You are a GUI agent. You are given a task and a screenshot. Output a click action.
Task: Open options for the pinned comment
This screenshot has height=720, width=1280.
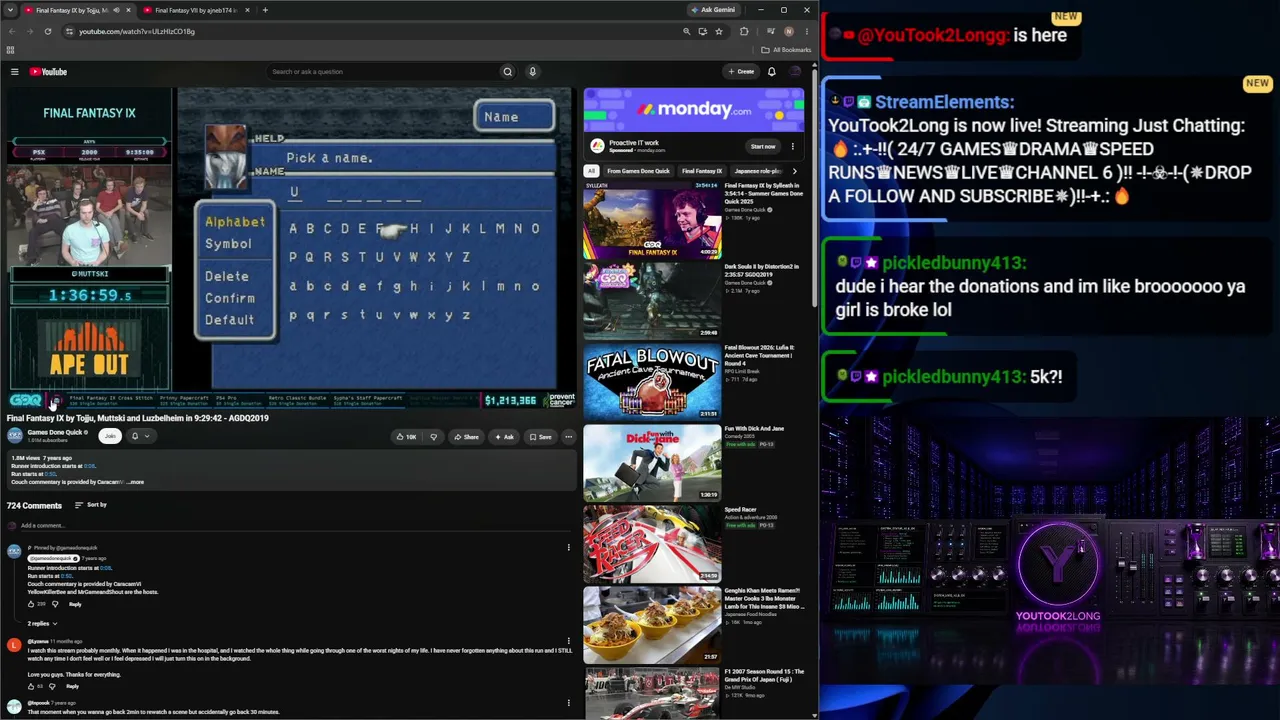[x=568, y=547]
